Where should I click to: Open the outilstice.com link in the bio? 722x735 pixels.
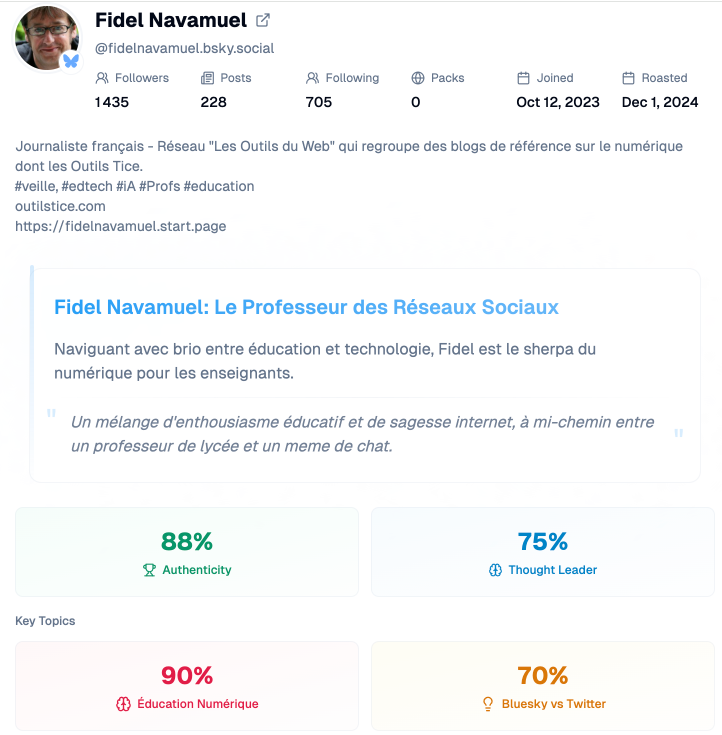60,206
